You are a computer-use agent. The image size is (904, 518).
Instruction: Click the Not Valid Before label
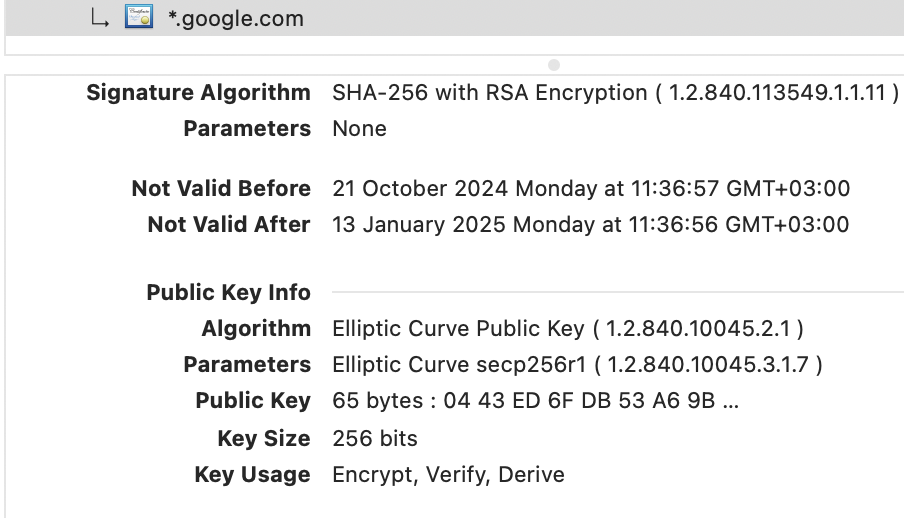(221, 189)
